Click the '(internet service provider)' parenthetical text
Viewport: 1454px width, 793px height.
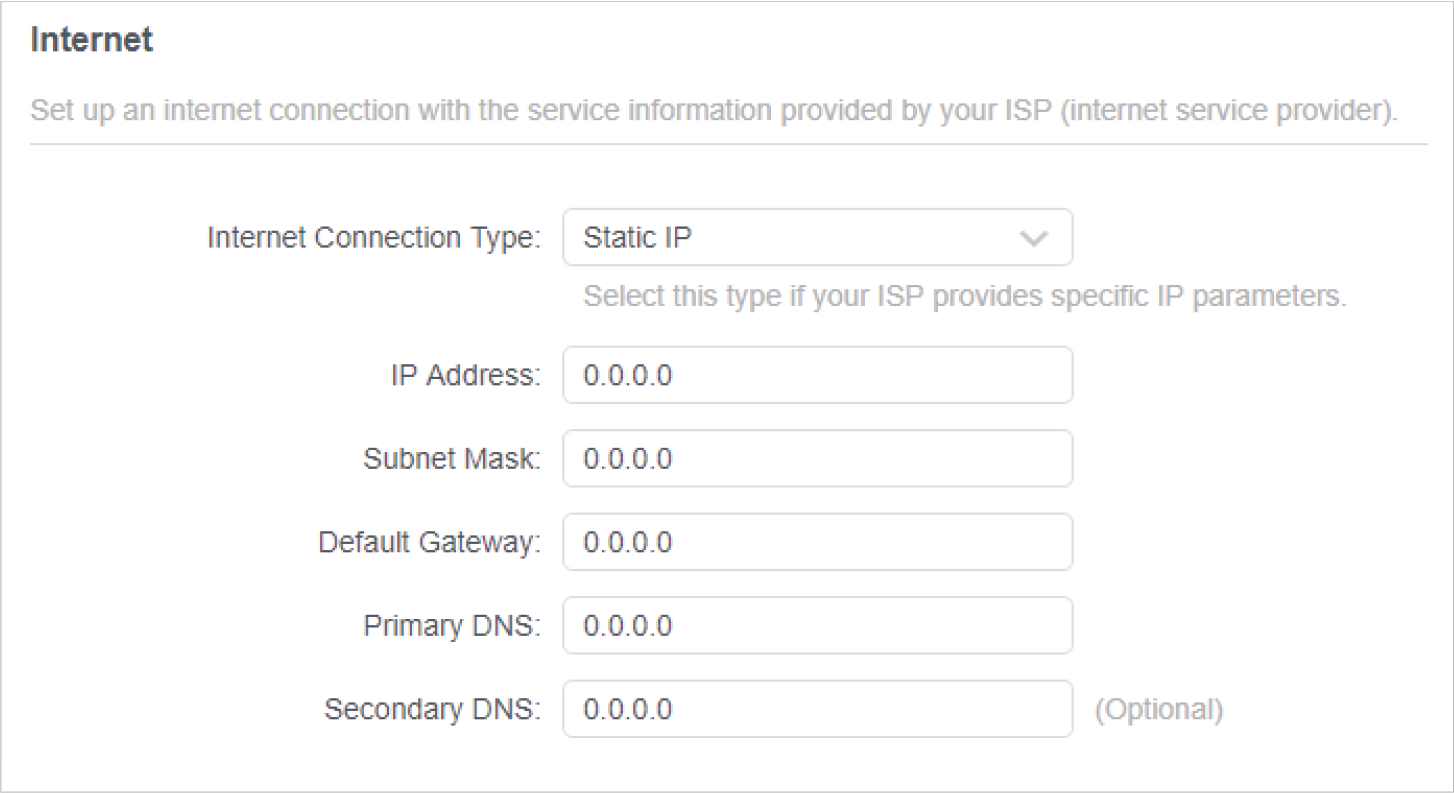pyautogui.click(x=1228, y=110)
